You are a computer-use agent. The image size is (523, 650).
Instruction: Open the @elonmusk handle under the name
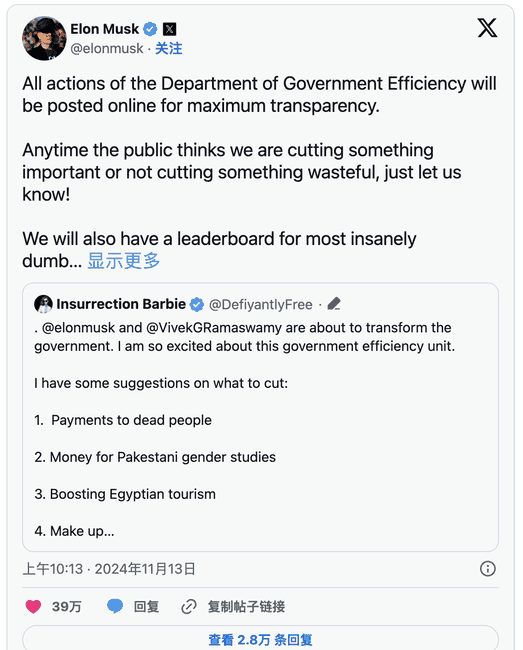pos(107,49)
